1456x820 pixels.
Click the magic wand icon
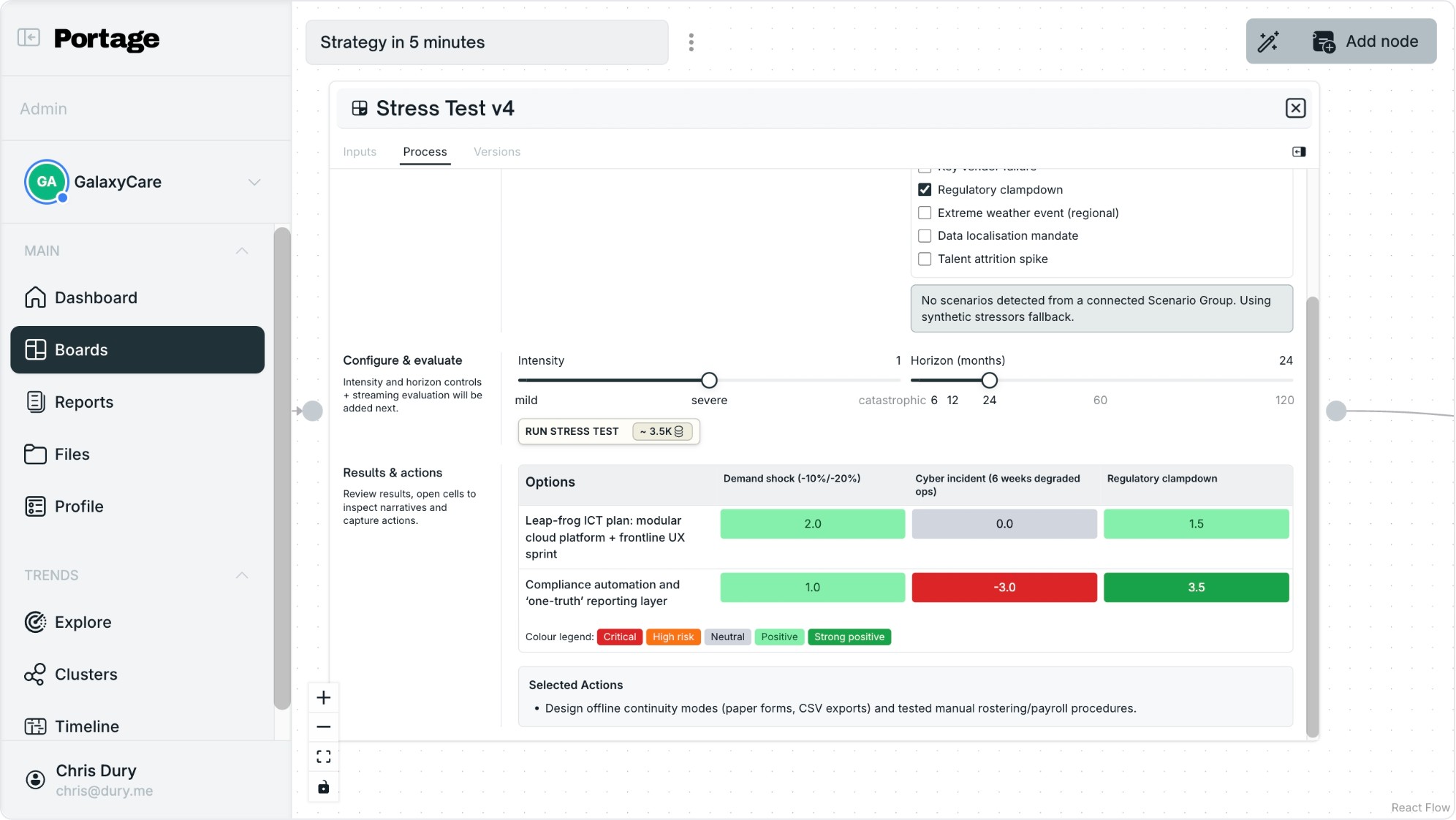1268,42
